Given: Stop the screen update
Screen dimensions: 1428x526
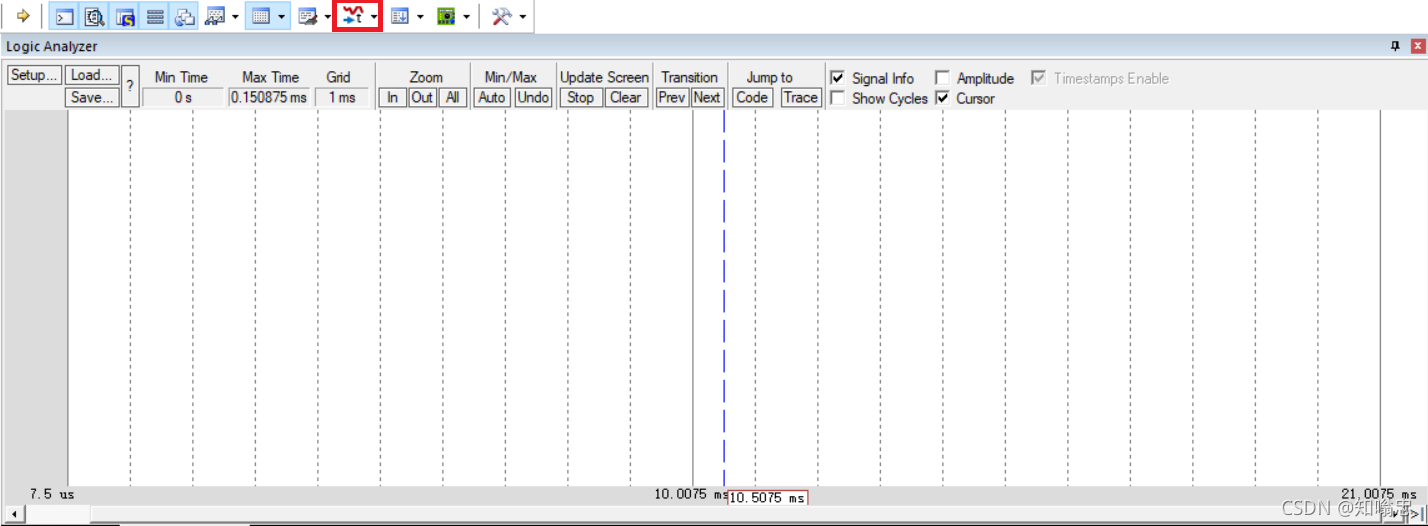Looking at the screenshot, I should pos(580,97).
